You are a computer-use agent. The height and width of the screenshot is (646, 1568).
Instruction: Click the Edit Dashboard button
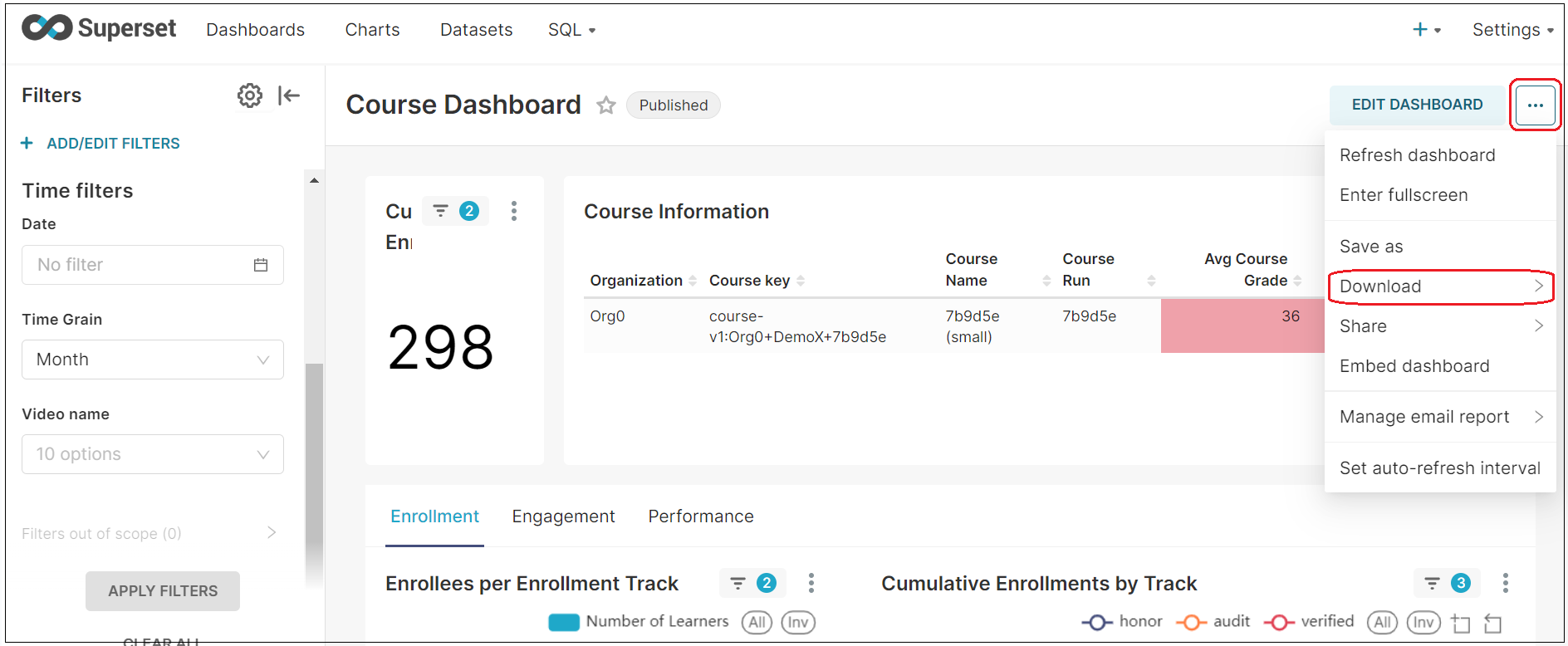point(1417,105)
